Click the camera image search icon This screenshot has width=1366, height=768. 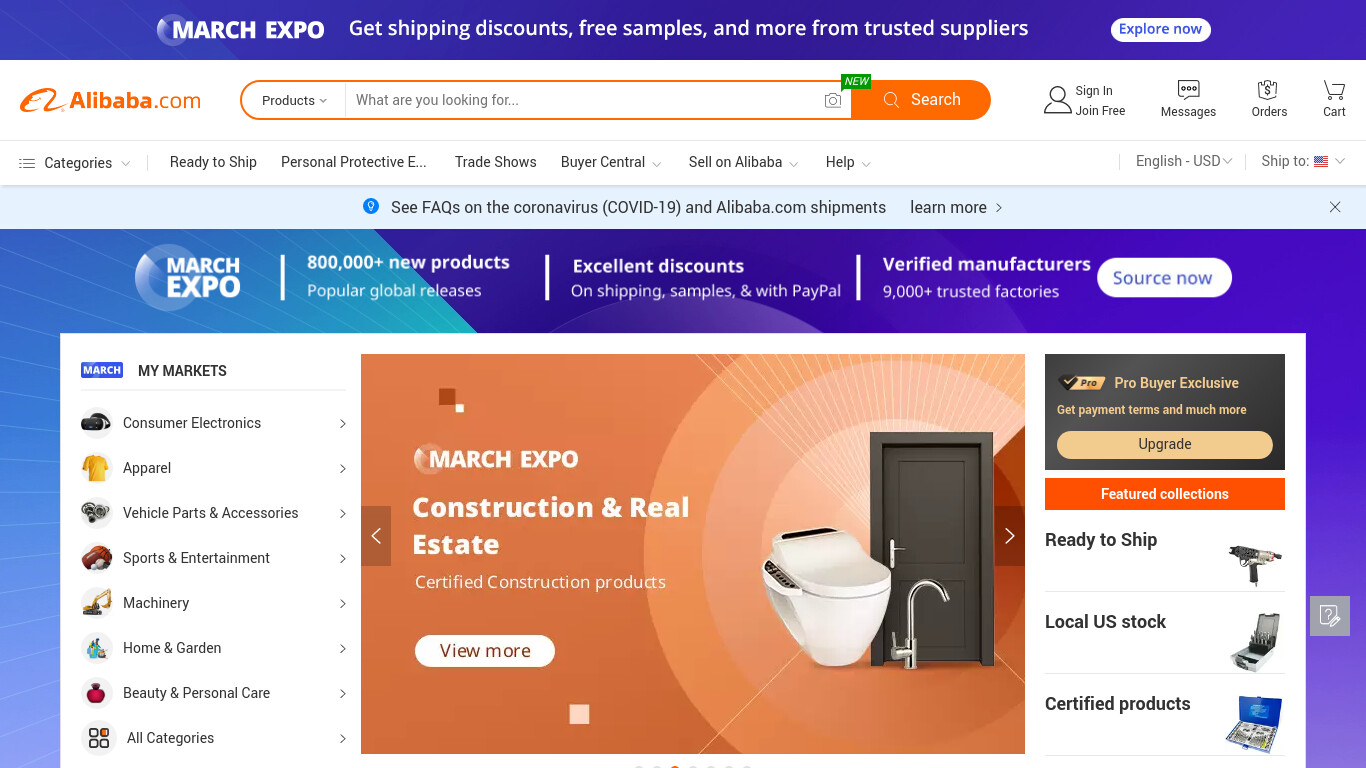click(833, 100)
